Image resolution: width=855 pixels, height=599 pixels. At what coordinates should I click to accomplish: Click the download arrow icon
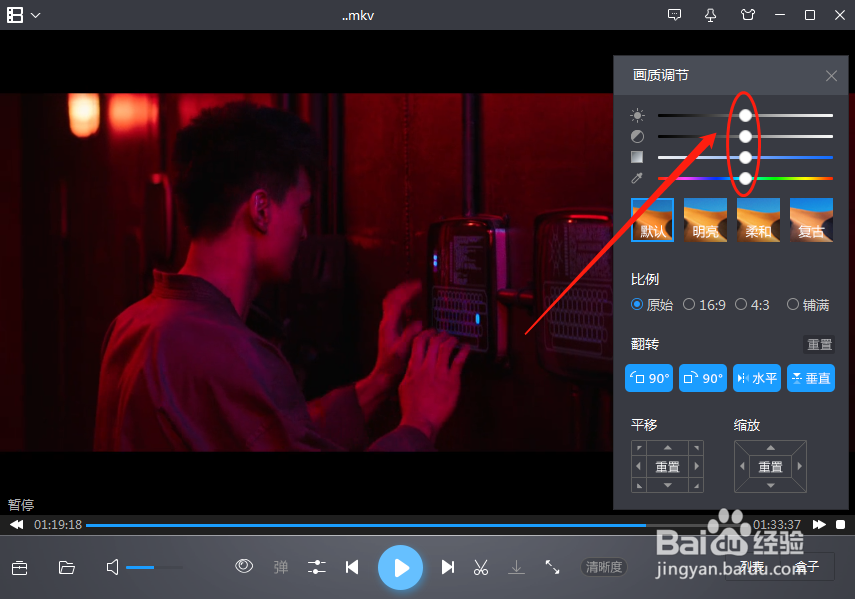[516, 567]
